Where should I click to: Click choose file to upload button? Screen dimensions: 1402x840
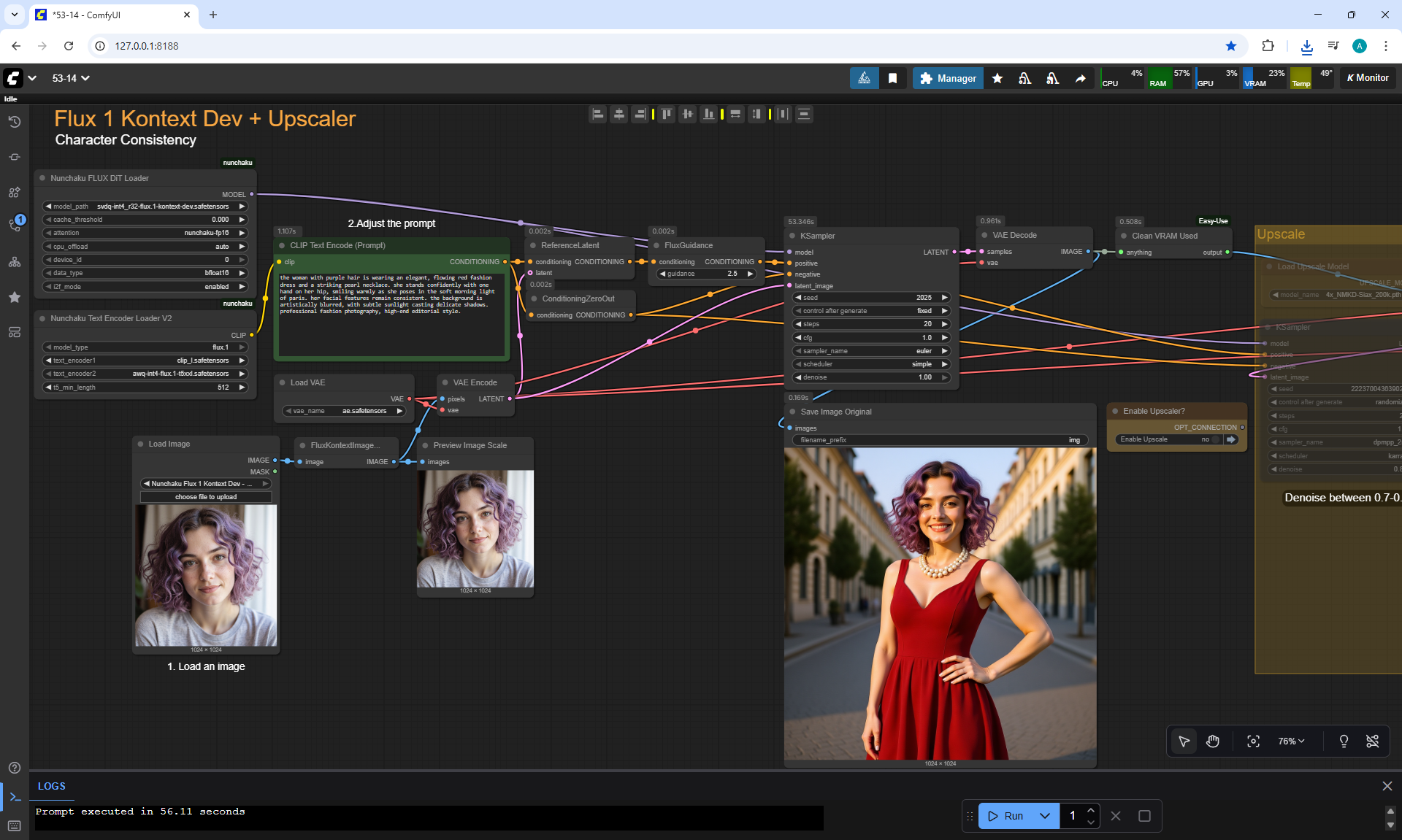click(206, 497)
